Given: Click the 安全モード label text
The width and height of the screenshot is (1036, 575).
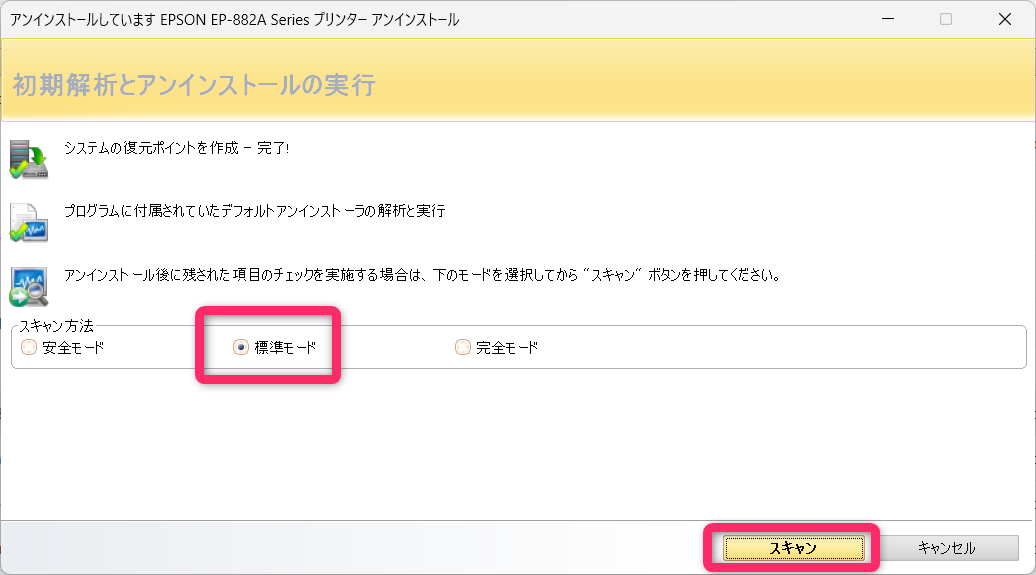Looking at the screenshot, I should tap(73, 348).
